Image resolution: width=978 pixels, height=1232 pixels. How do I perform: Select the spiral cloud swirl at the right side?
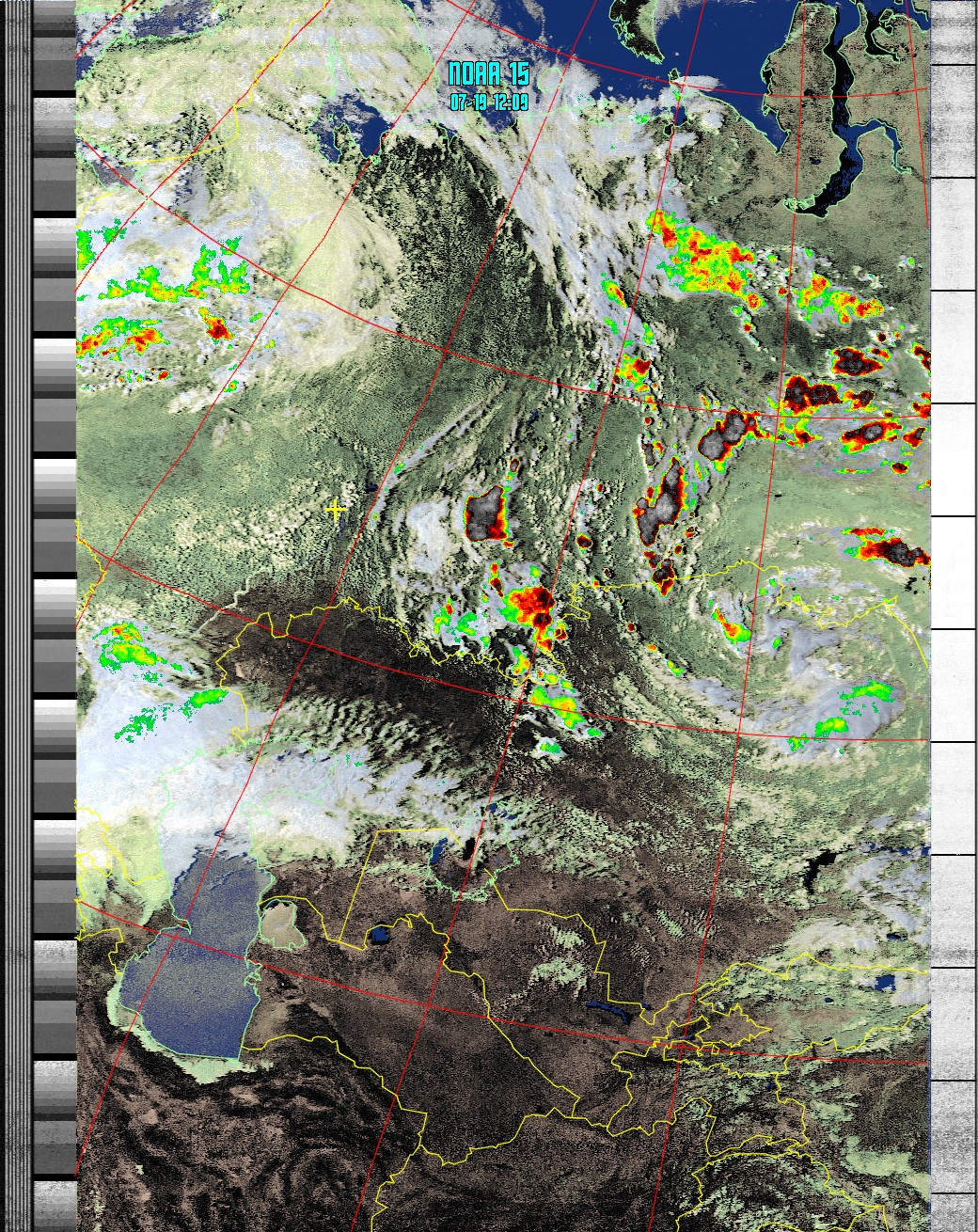click(828, 649)
